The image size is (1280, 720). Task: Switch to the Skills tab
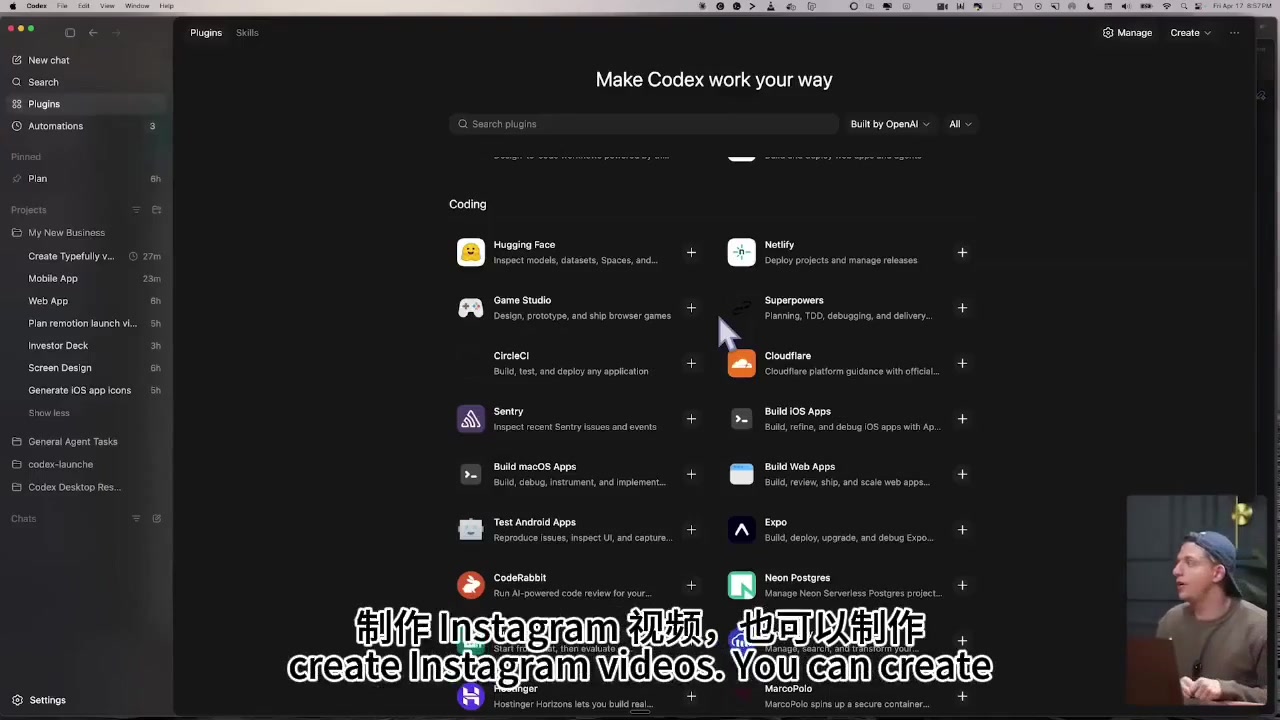pos(247,33)
